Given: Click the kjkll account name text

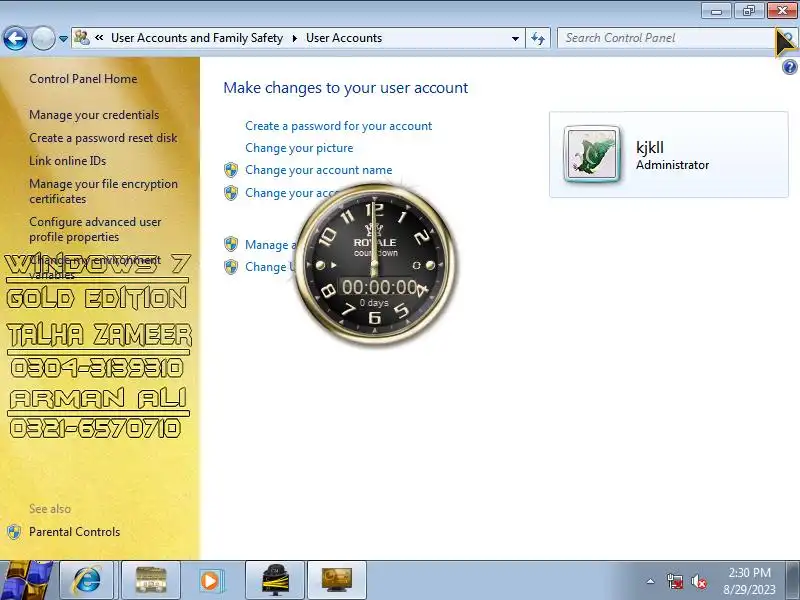Looking at the screenshot, I should tap(649, 147).
